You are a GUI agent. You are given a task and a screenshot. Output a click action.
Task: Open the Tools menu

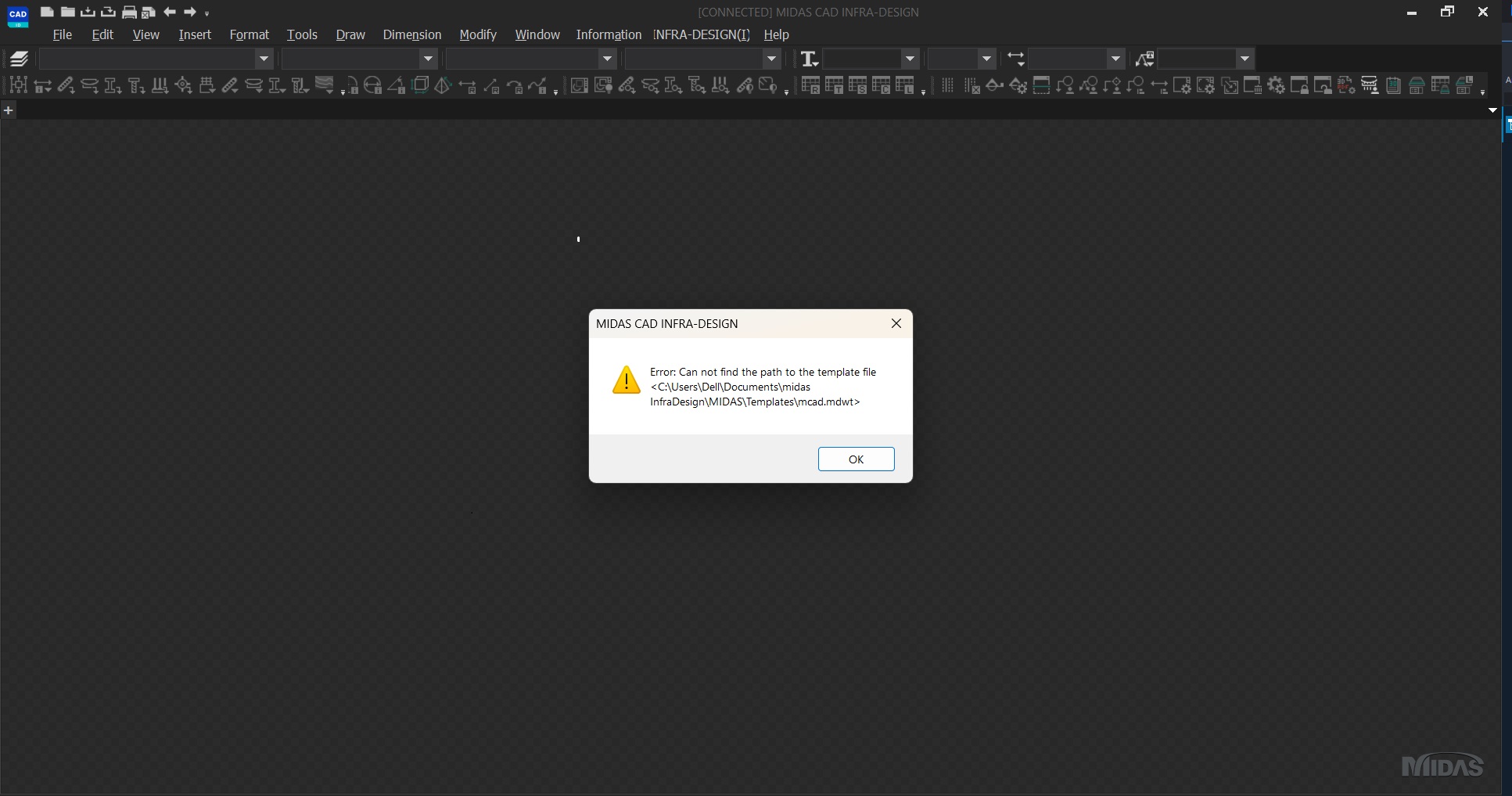pyautogui.click(x=302, y=34)
